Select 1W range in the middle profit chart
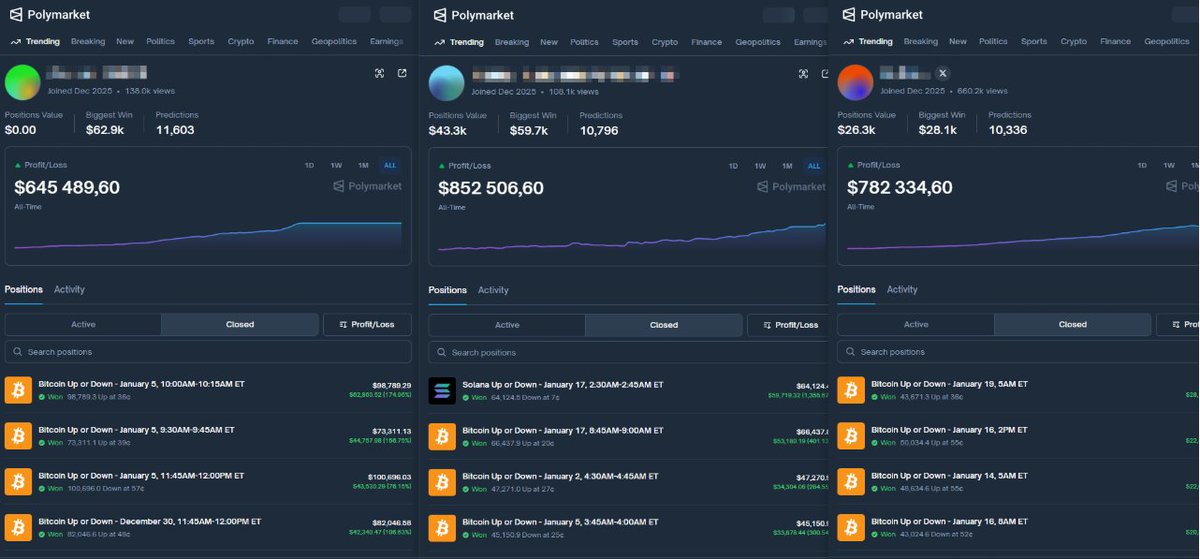1200x559 pixels. [760, 166]
